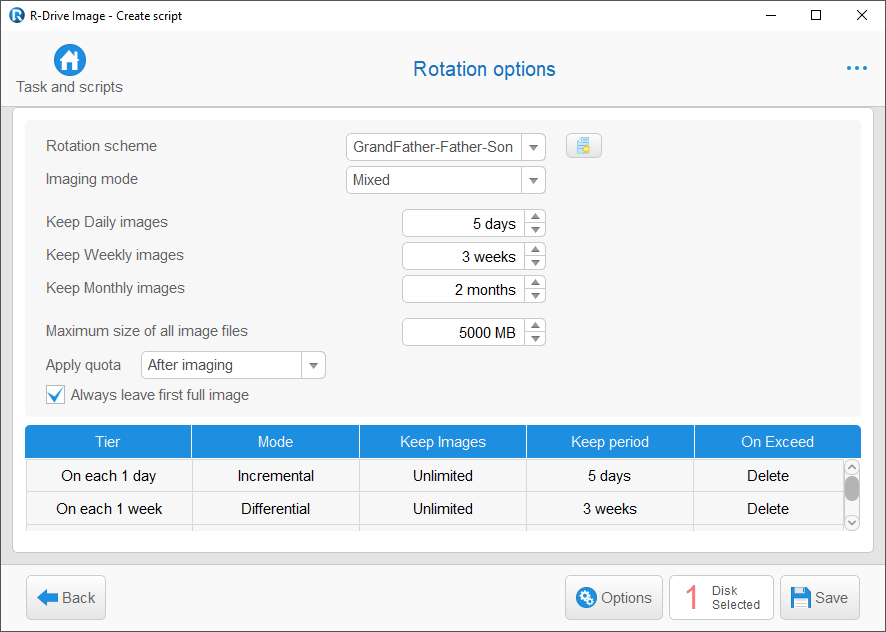Maximize the R-Drive Image window
Image resolution: width=886 pixels, height=632 pixels.
[x=816, y=15]
